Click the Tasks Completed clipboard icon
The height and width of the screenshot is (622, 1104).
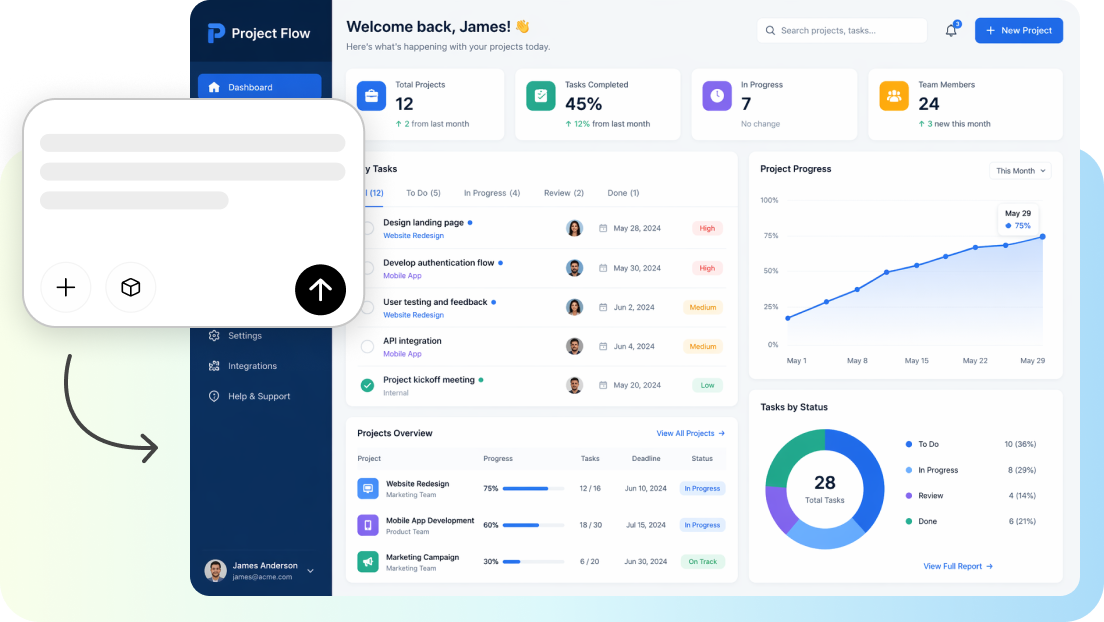[541, 96]
